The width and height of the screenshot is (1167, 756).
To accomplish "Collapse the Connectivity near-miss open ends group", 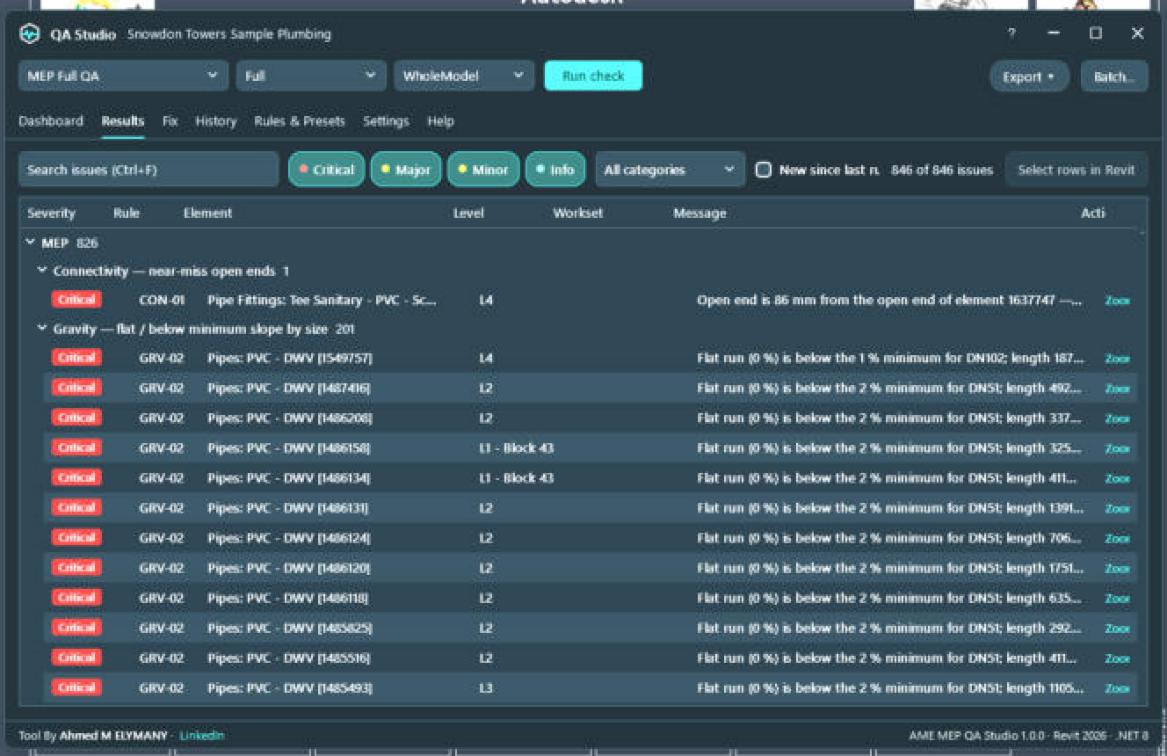I will pos(42,271).
